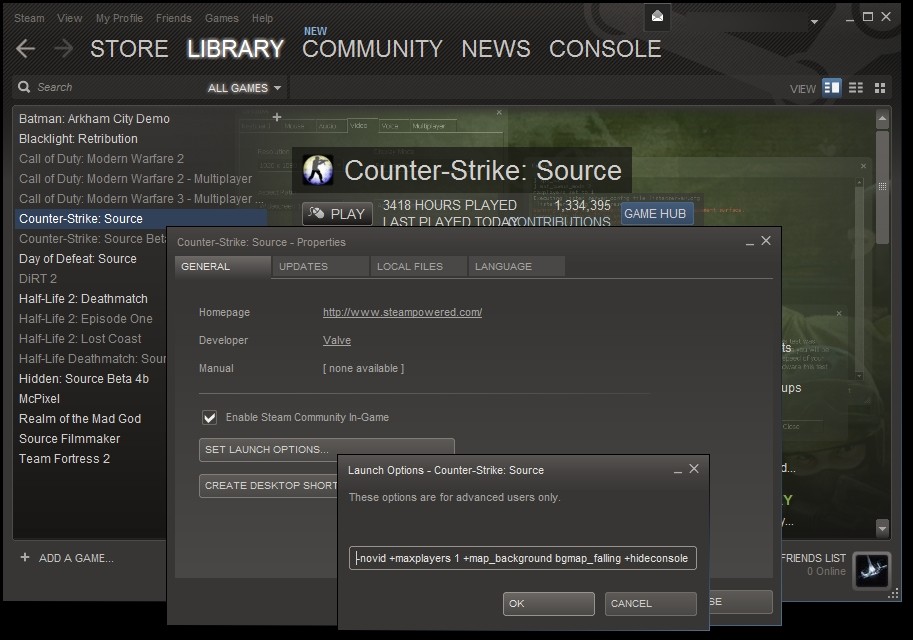Select the list view icon

tap(855, 87)
